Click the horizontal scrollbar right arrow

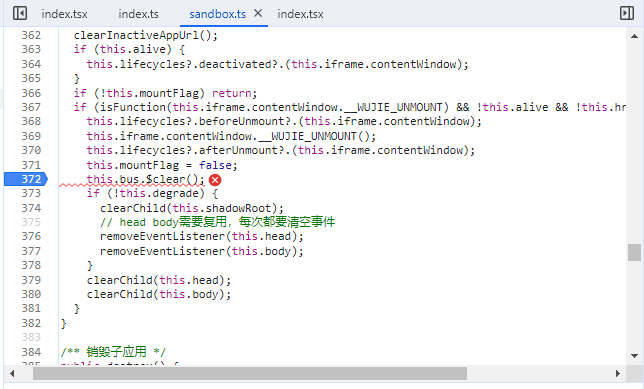click(618, 373)
